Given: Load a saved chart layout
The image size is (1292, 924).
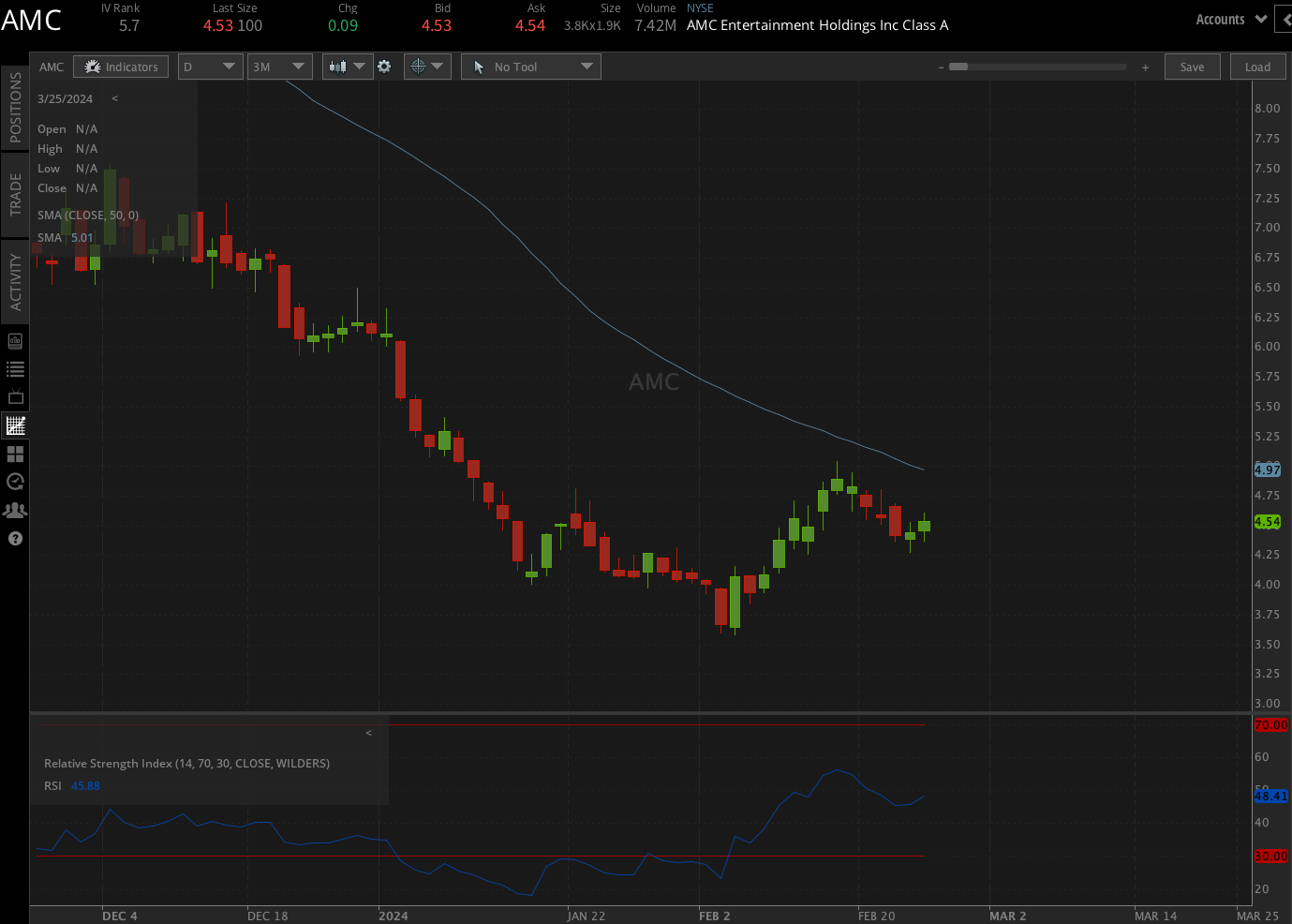Looking at the screenshot, I should tap(1257, 67).
